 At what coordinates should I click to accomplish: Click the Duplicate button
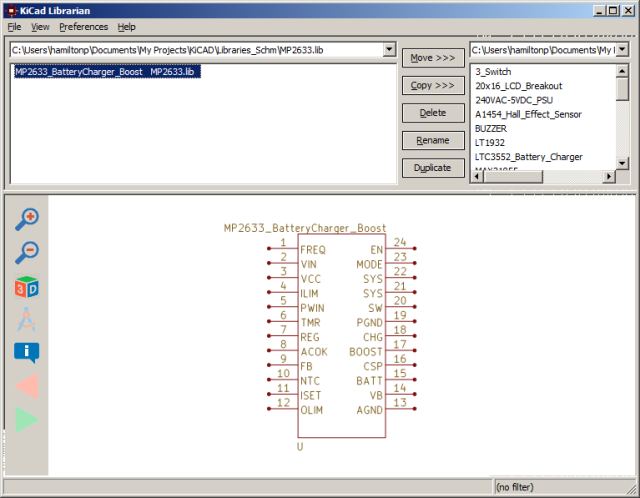433,168
